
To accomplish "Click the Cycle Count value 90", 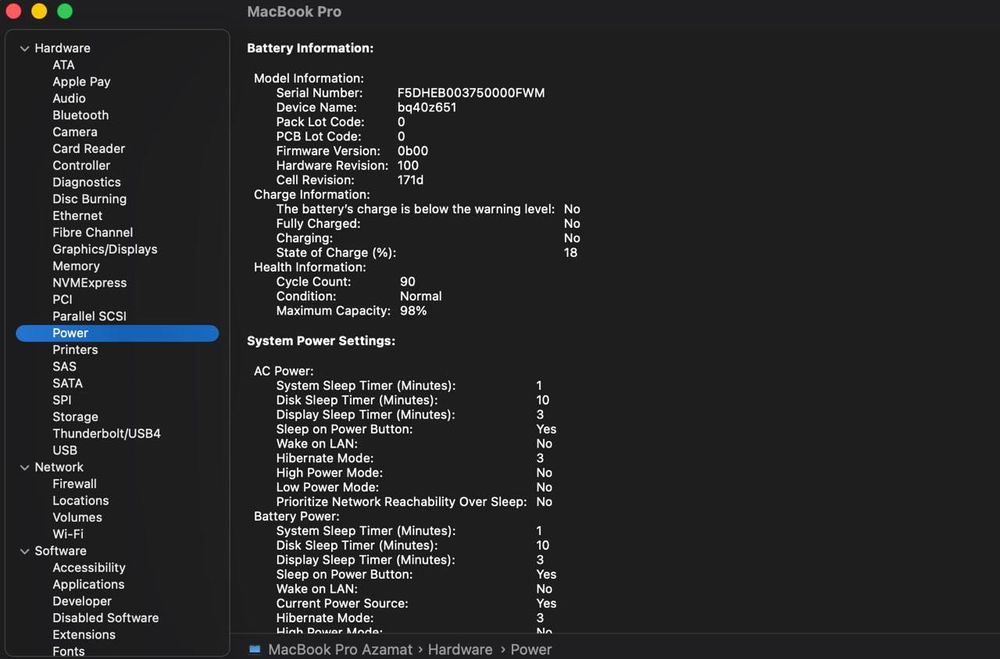I will (x=408, y=282).
